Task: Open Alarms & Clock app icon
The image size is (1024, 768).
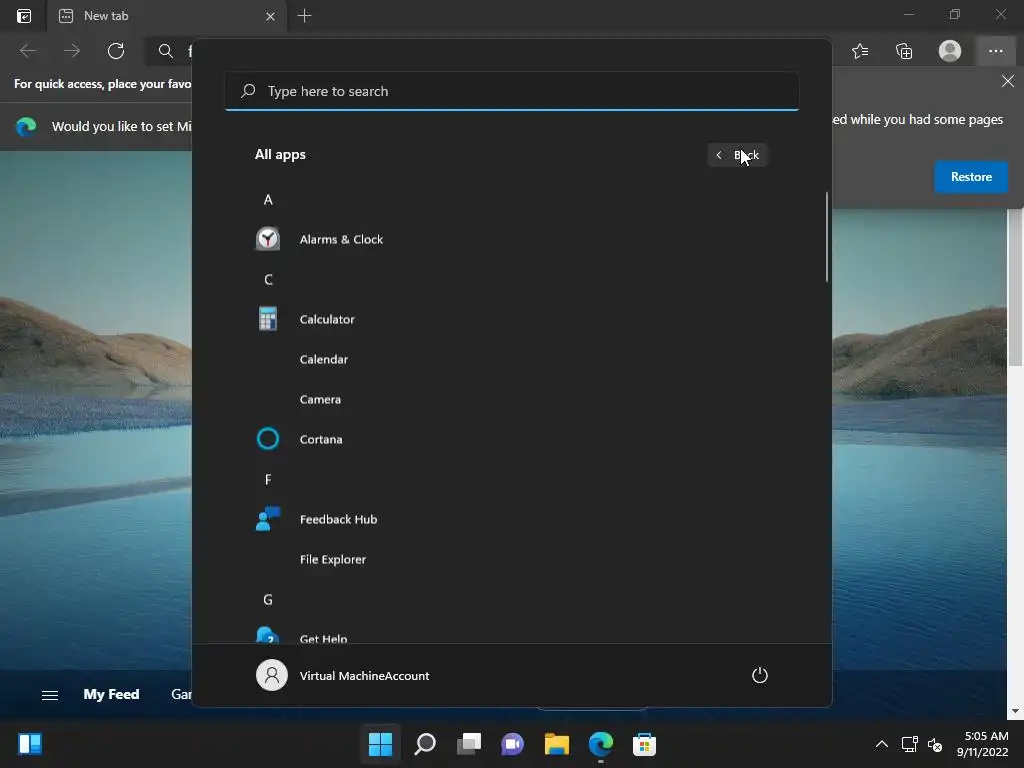Action: coord(268,239)
